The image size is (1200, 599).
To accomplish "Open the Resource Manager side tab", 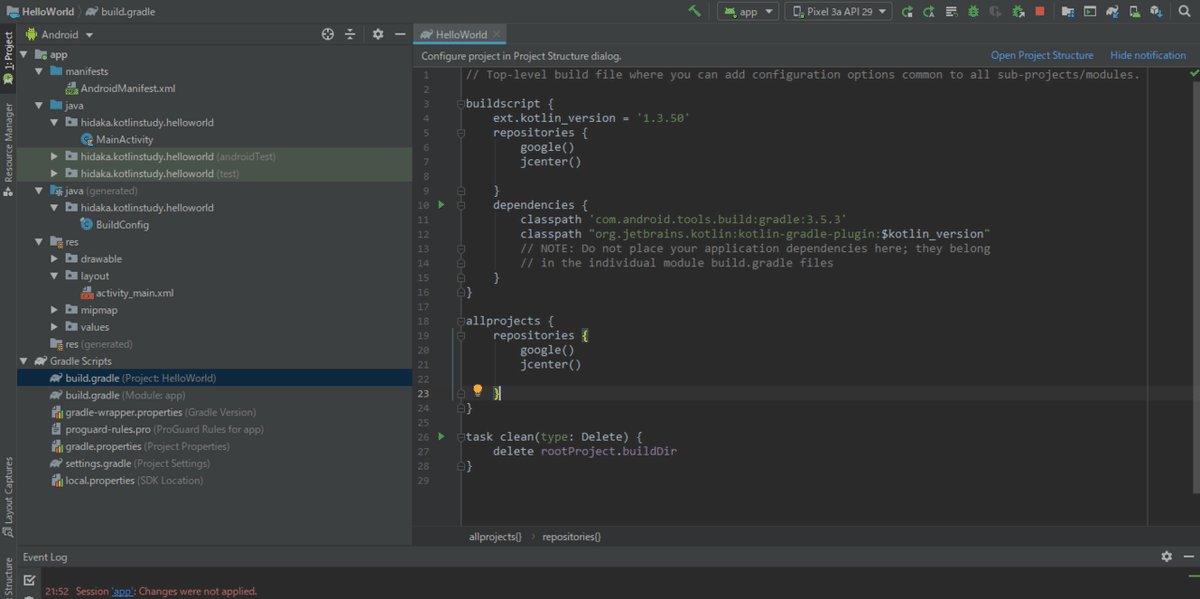I will click(8, 149).
